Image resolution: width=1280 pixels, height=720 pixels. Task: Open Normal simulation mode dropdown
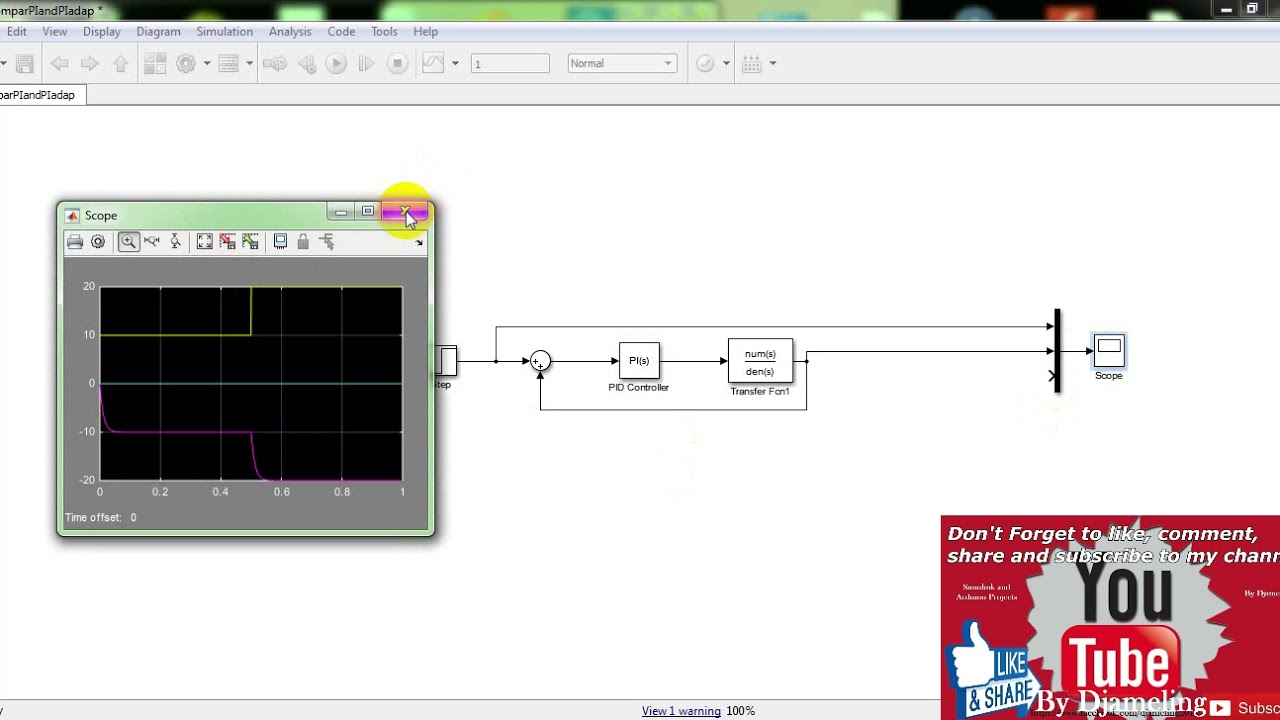622,63
